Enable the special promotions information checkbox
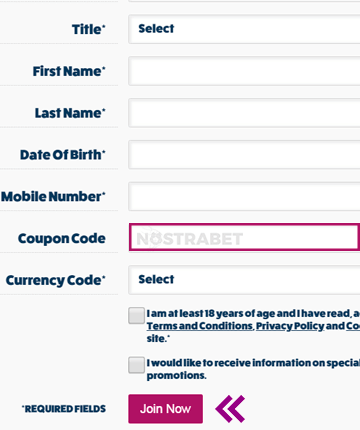The width and height of the screenshot is (360, 430). (x=136, y=365)
